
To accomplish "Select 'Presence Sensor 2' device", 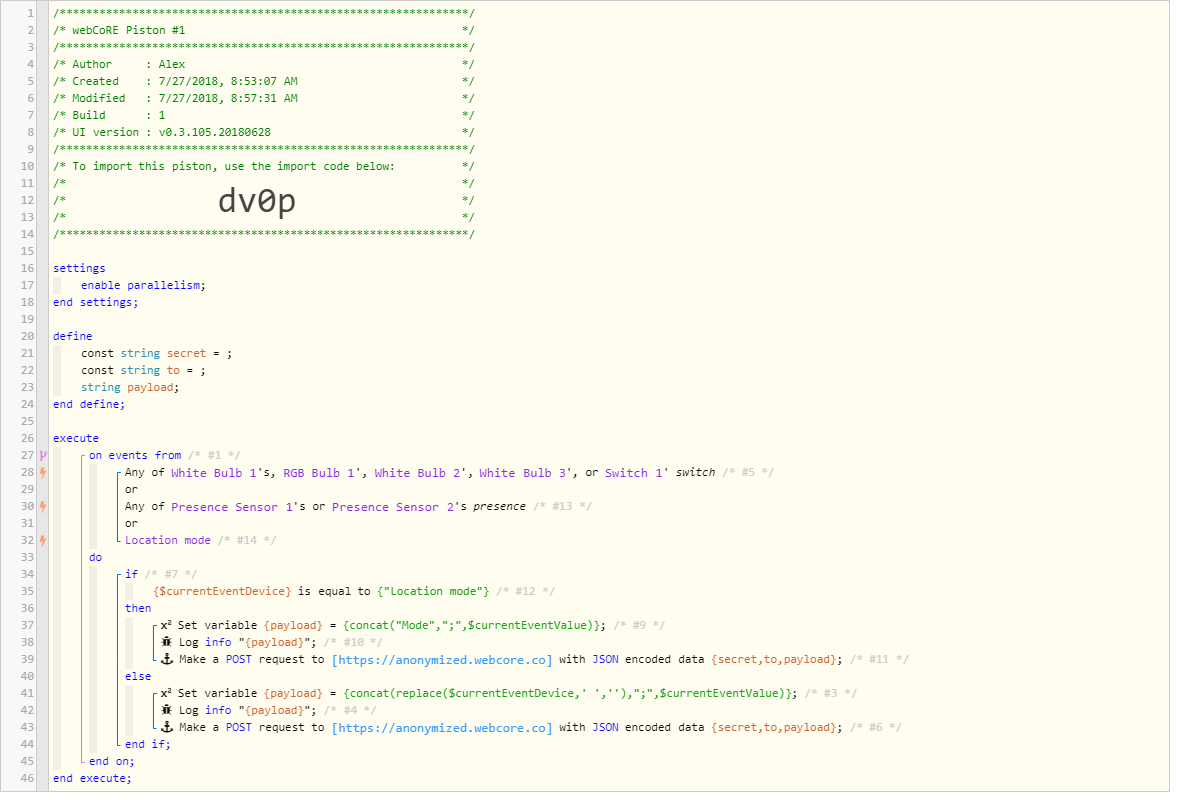I will [393, 506].
